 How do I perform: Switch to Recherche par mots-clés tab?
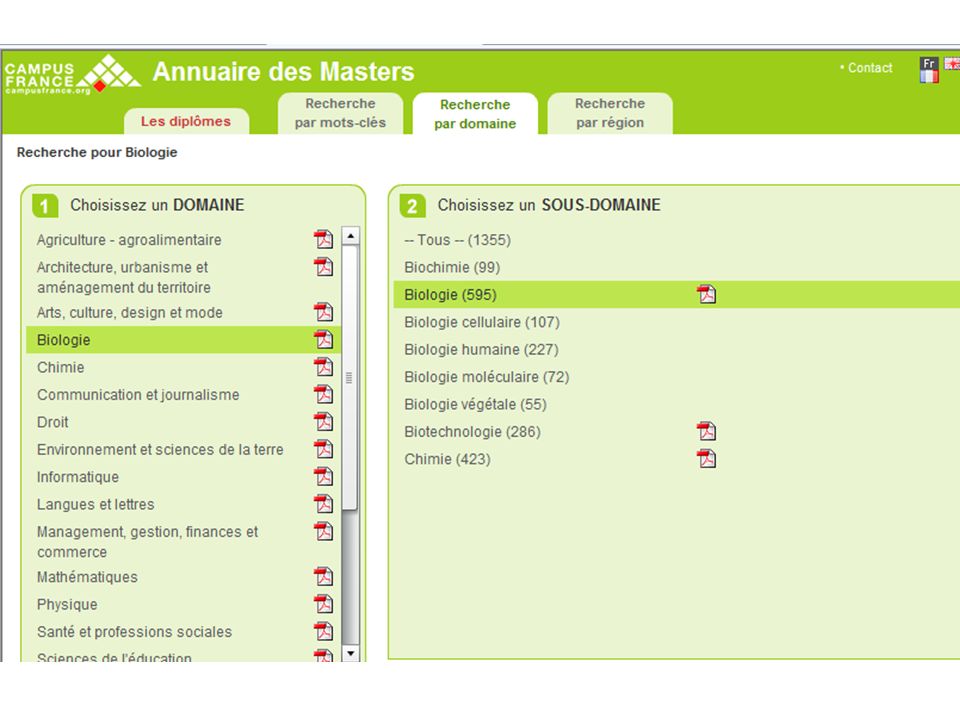(x=340, y=113)
